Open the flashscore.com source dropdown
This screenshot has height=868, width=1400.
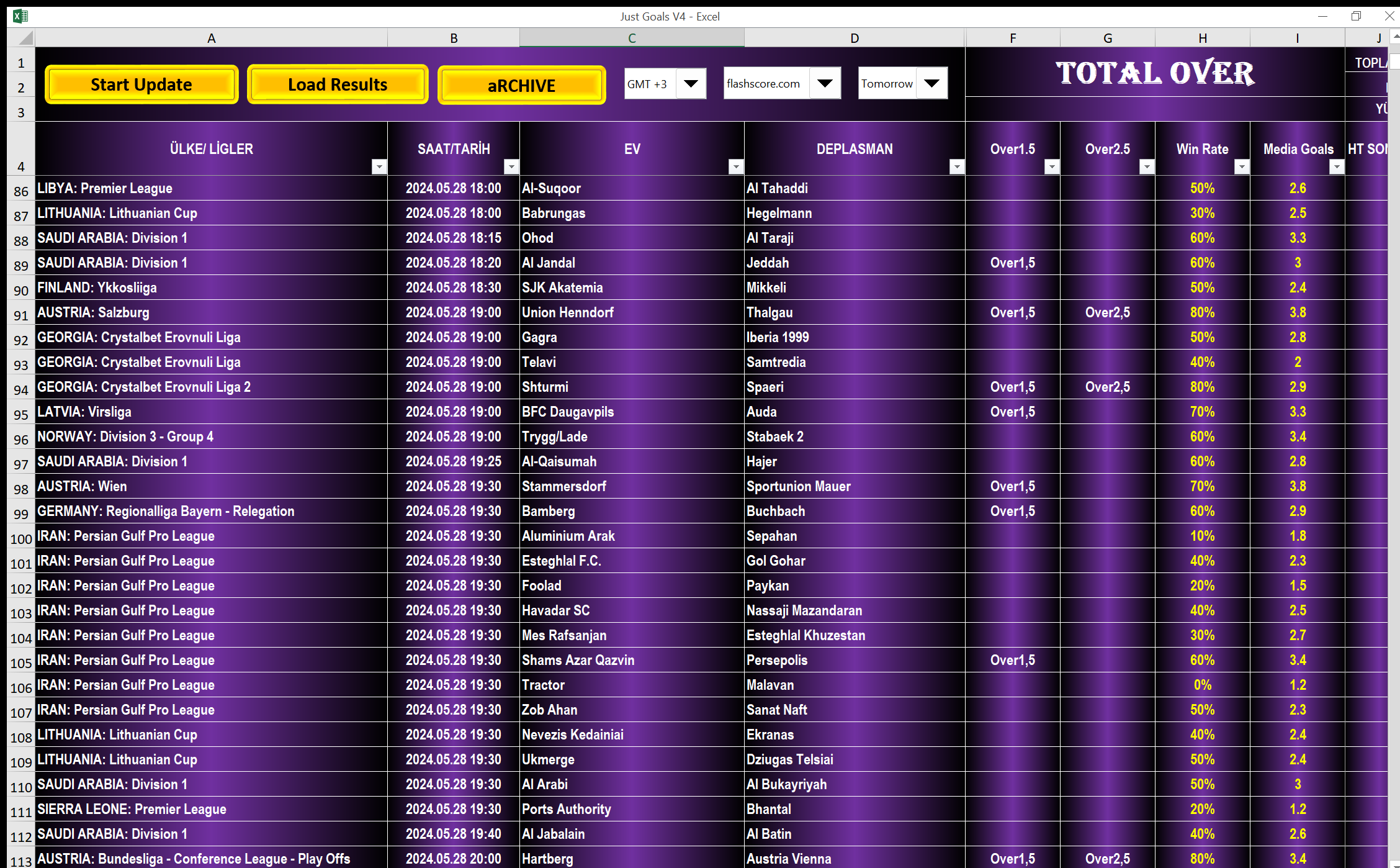pos(825,83)
